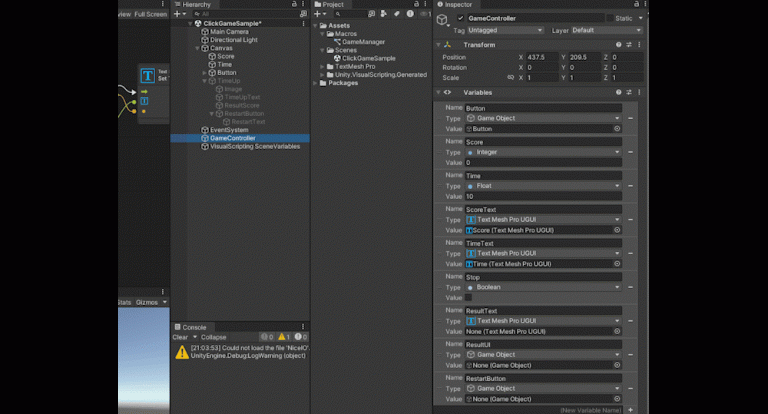
Task: Open the Hierarchy panel's three-dot options menu
Action: pos(303,4)
